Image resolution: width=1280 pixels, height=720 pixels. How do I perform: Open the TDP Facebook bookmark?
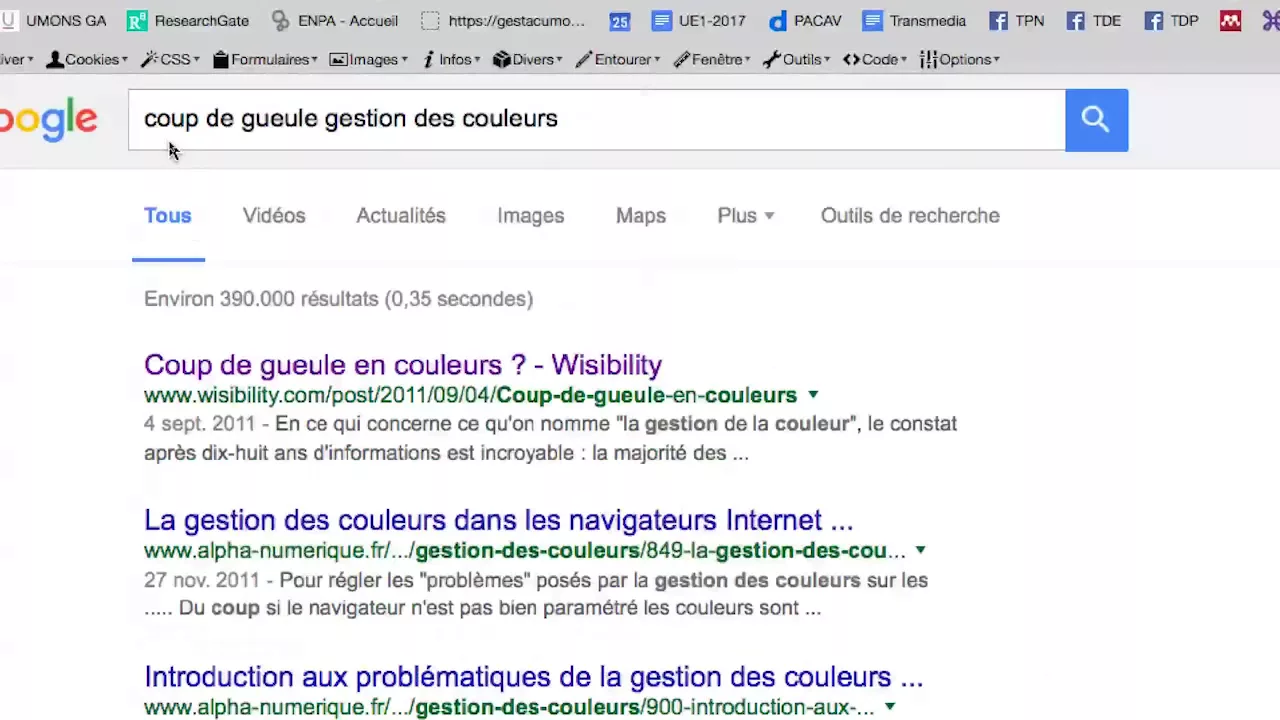pos(1172,20)
